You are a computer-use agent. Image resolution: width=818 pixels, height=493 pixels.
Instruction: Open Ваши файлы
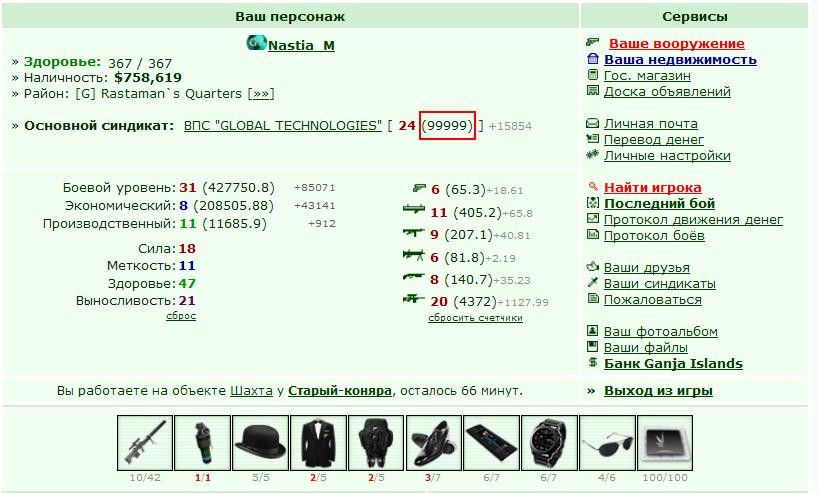646,347
